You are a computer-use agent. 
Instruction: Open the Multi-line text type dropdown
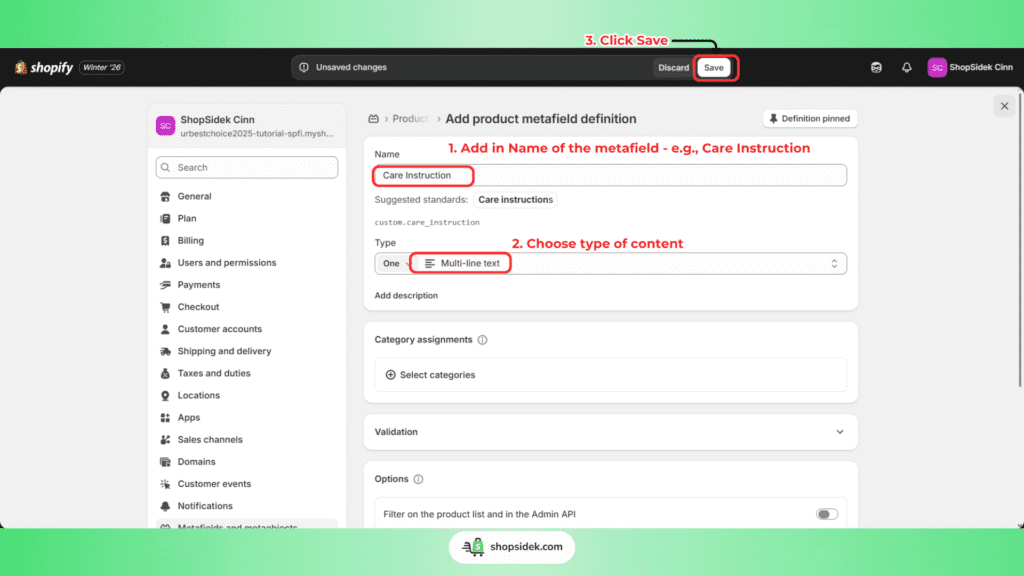[630, 264]
